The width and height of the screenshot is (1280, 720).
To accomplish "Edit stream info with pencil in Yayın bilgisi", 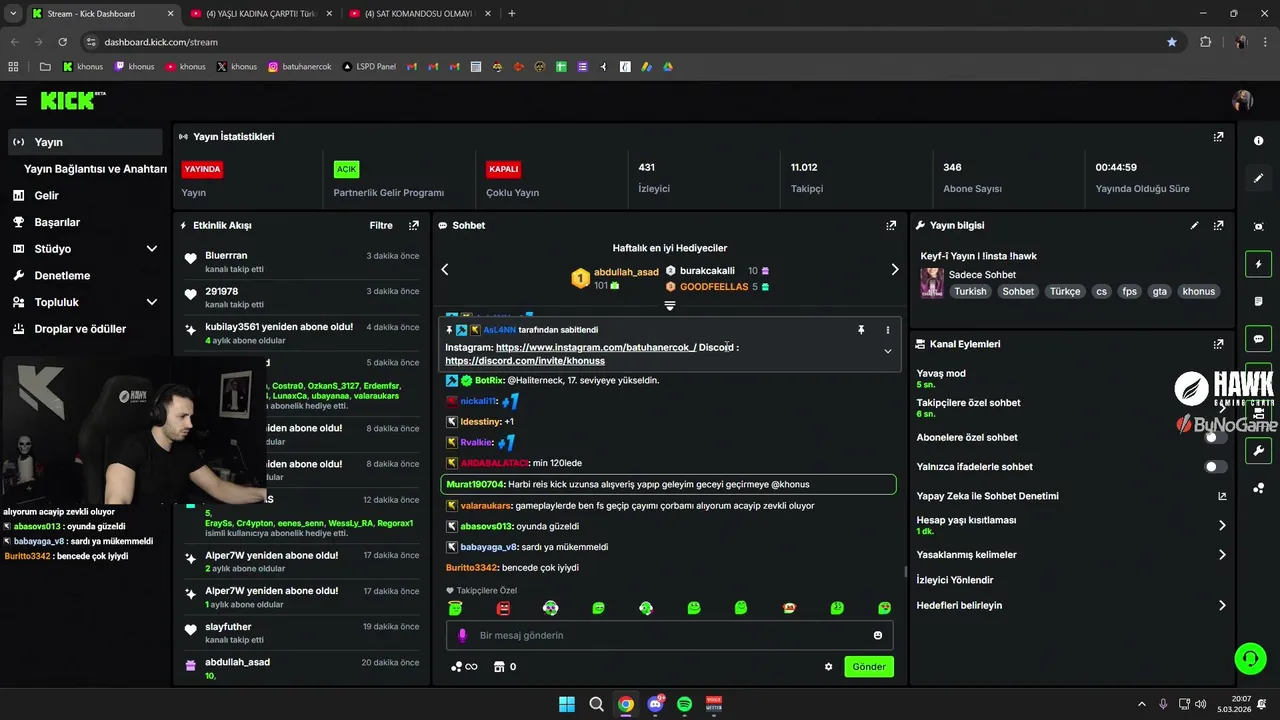I will pyautogui.click(x=1194, y=226).
